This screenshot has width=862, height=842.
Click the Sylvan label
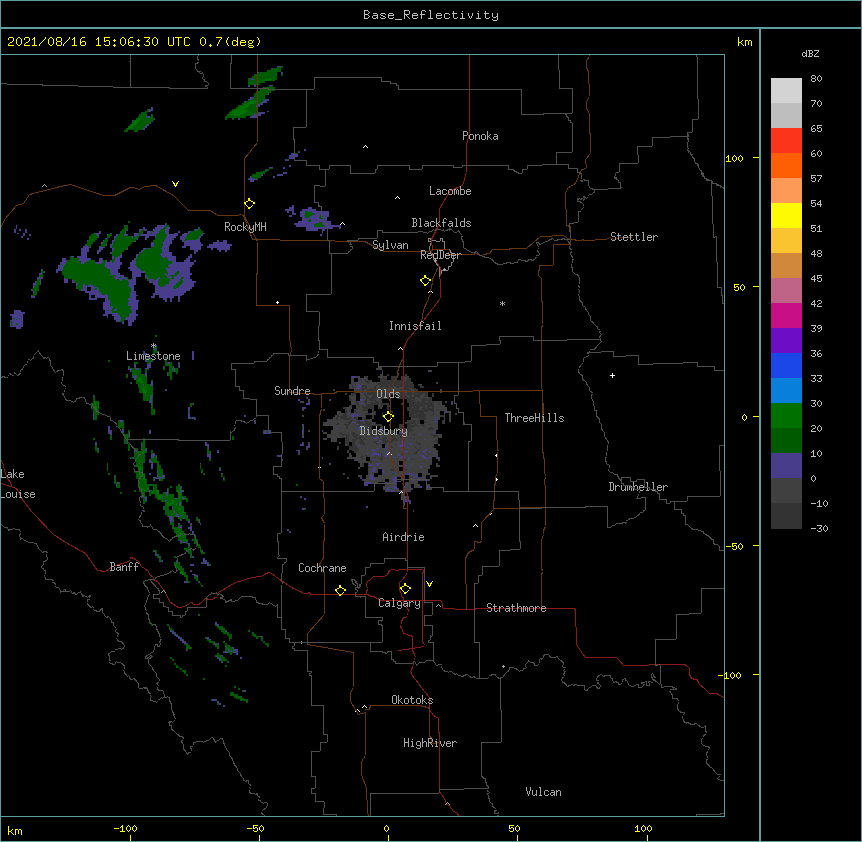click(x=390, y=245)
